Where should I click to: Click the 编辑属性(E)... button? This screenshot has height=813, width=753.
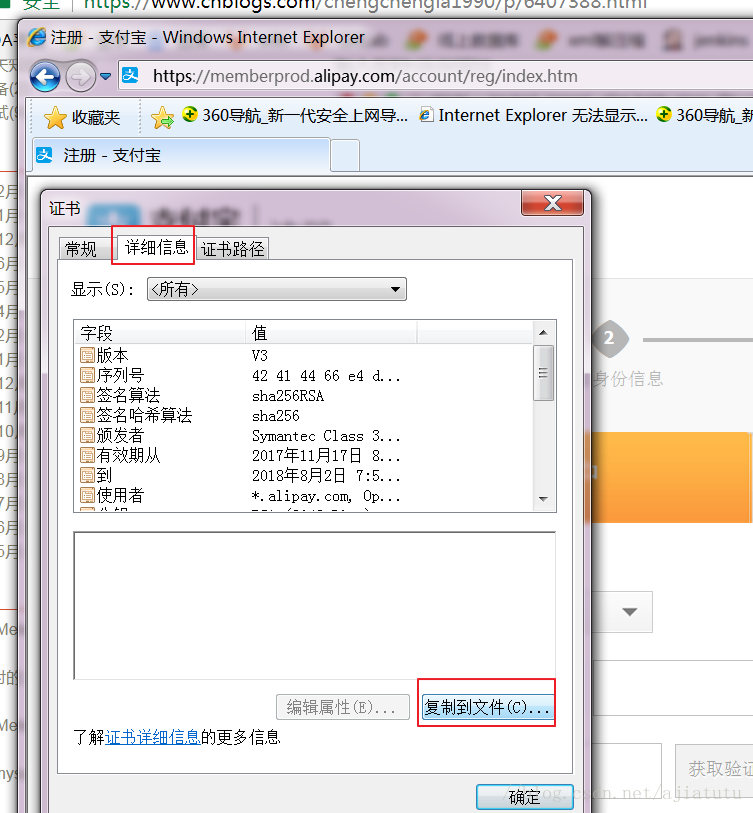point(343,707)
